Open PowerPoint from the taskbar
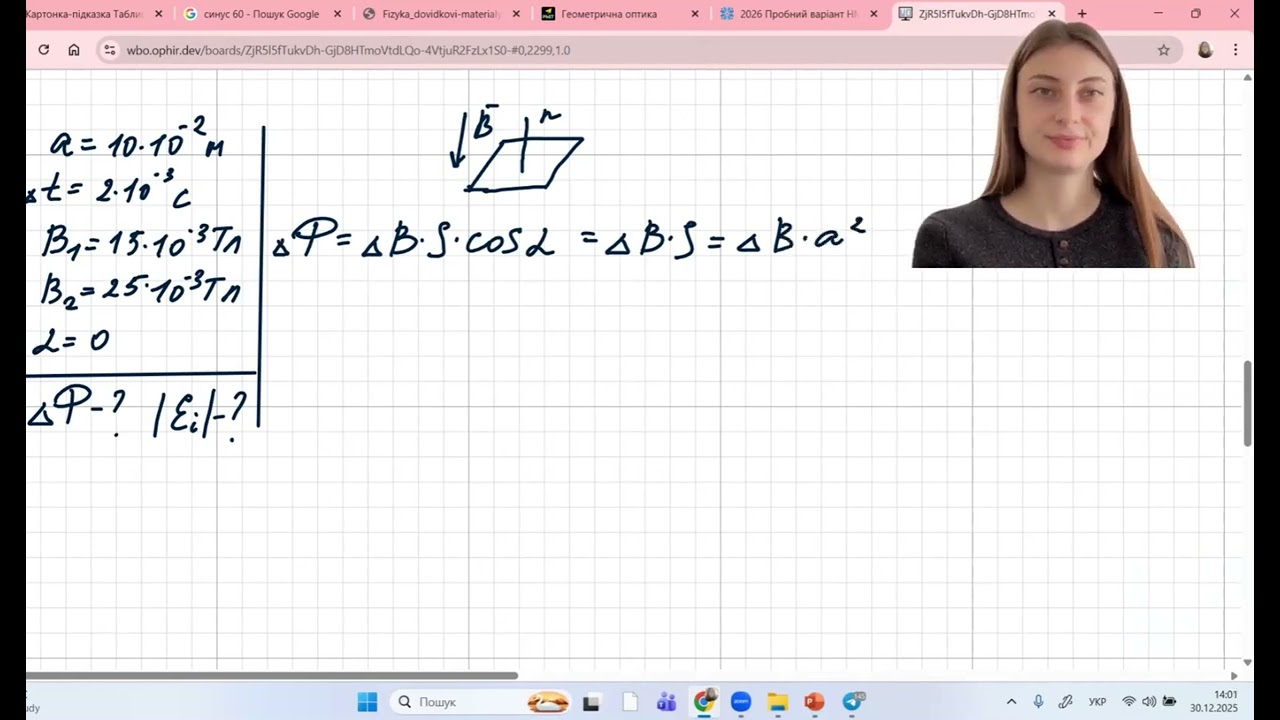The height and width of the screenshot is (720, 1280). pos(814,702)
